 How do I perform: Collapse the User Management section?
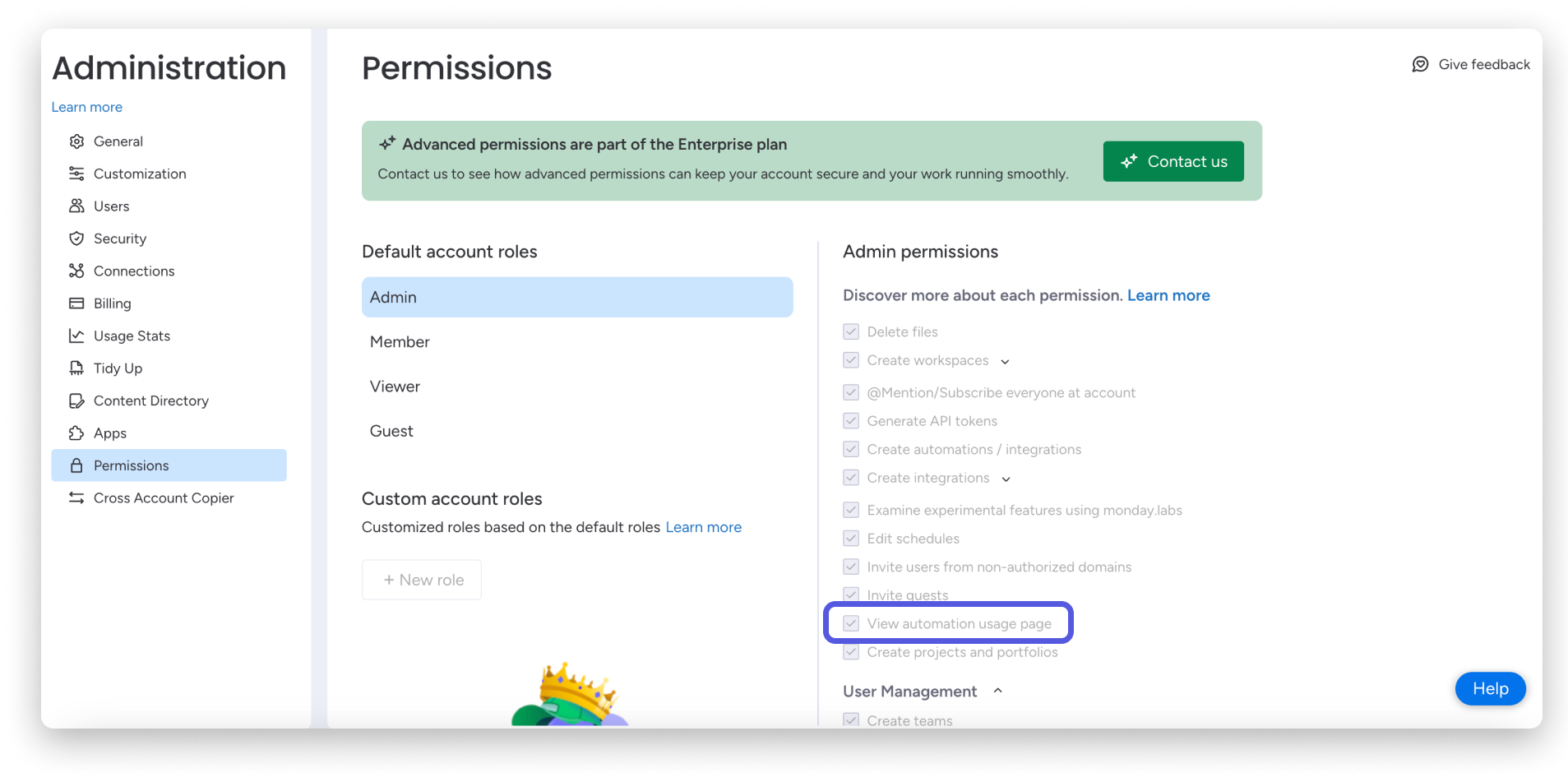998,691
